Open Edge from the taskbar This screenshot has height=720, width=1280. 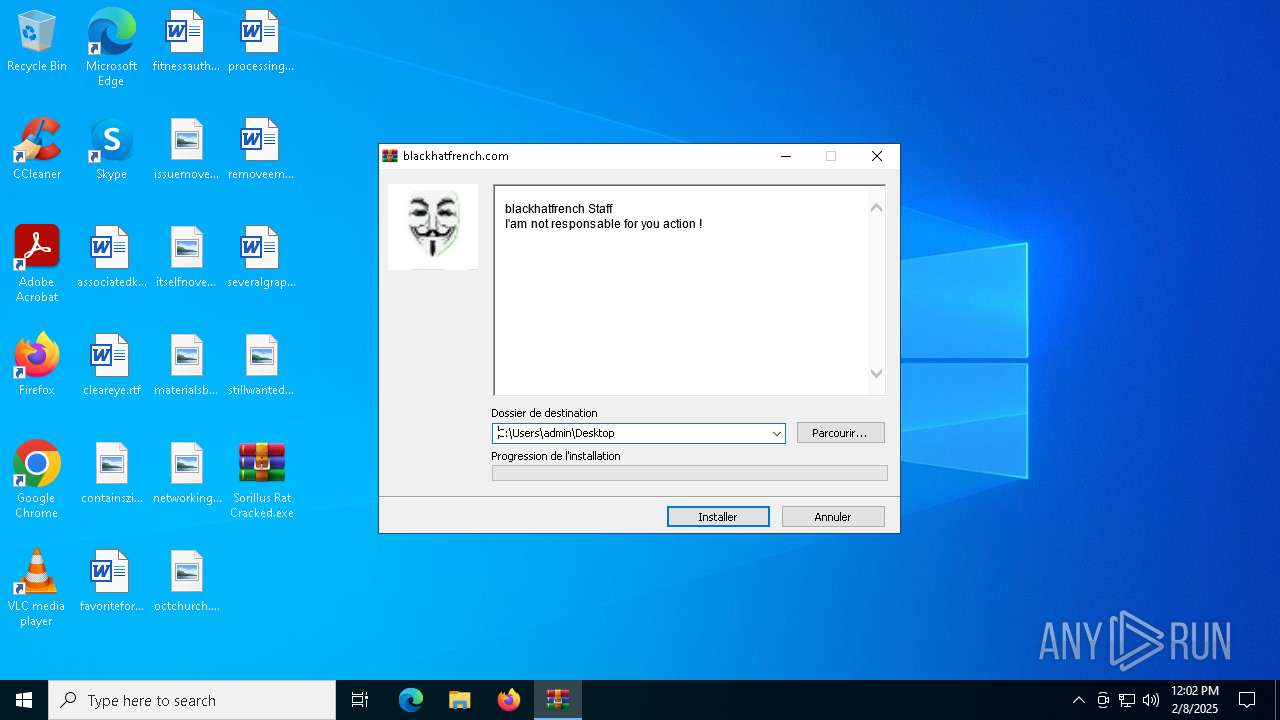pos(411,700)
